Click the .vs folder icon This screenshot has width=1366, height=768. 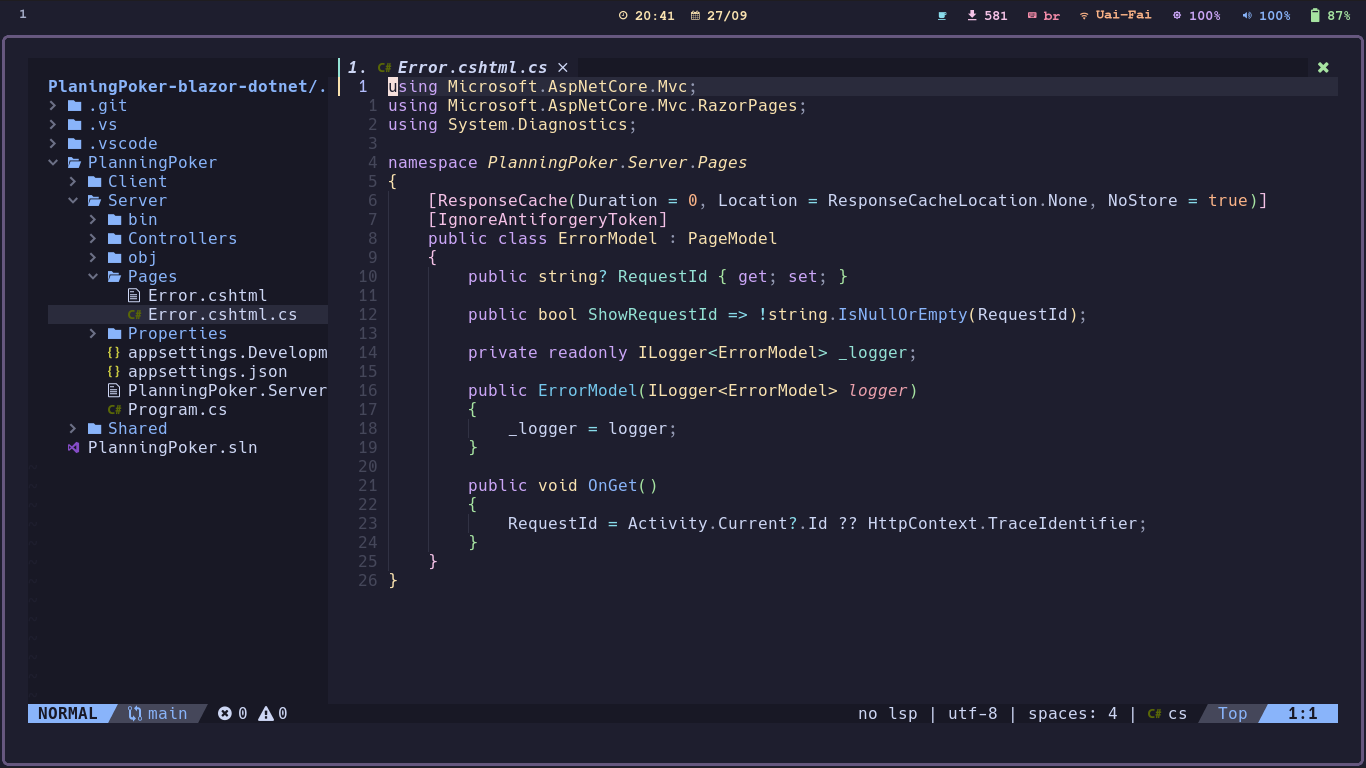pyautogui.click(x=74, y=125)
